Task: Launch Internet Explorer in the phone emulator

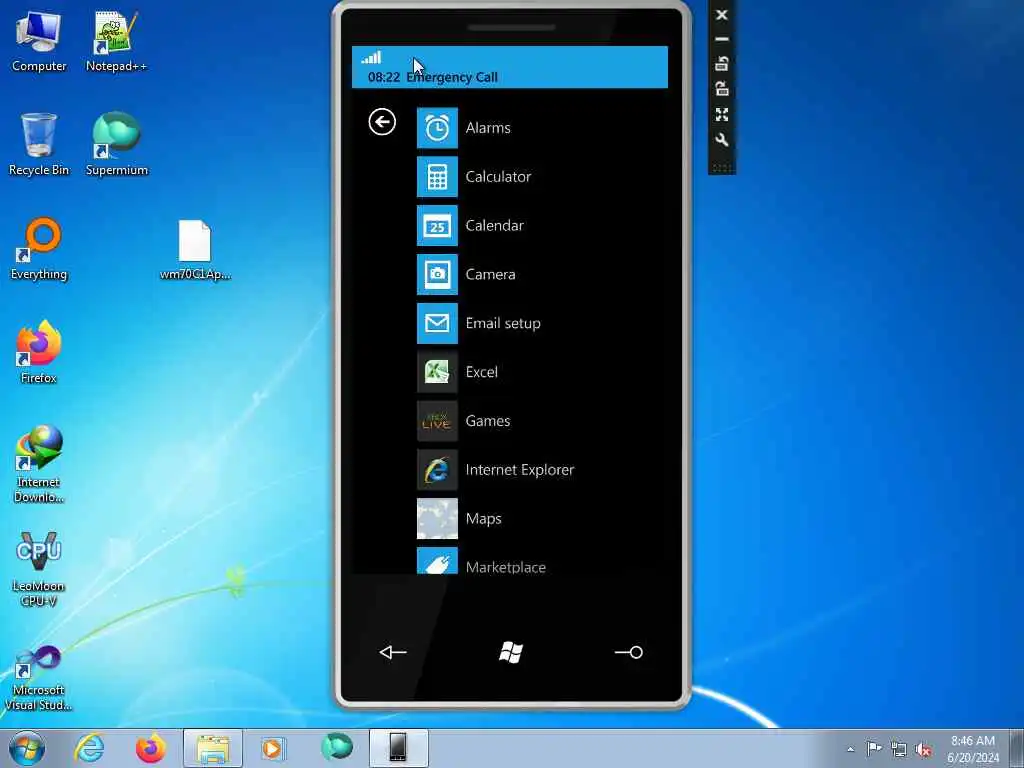Action: [437, 470]
